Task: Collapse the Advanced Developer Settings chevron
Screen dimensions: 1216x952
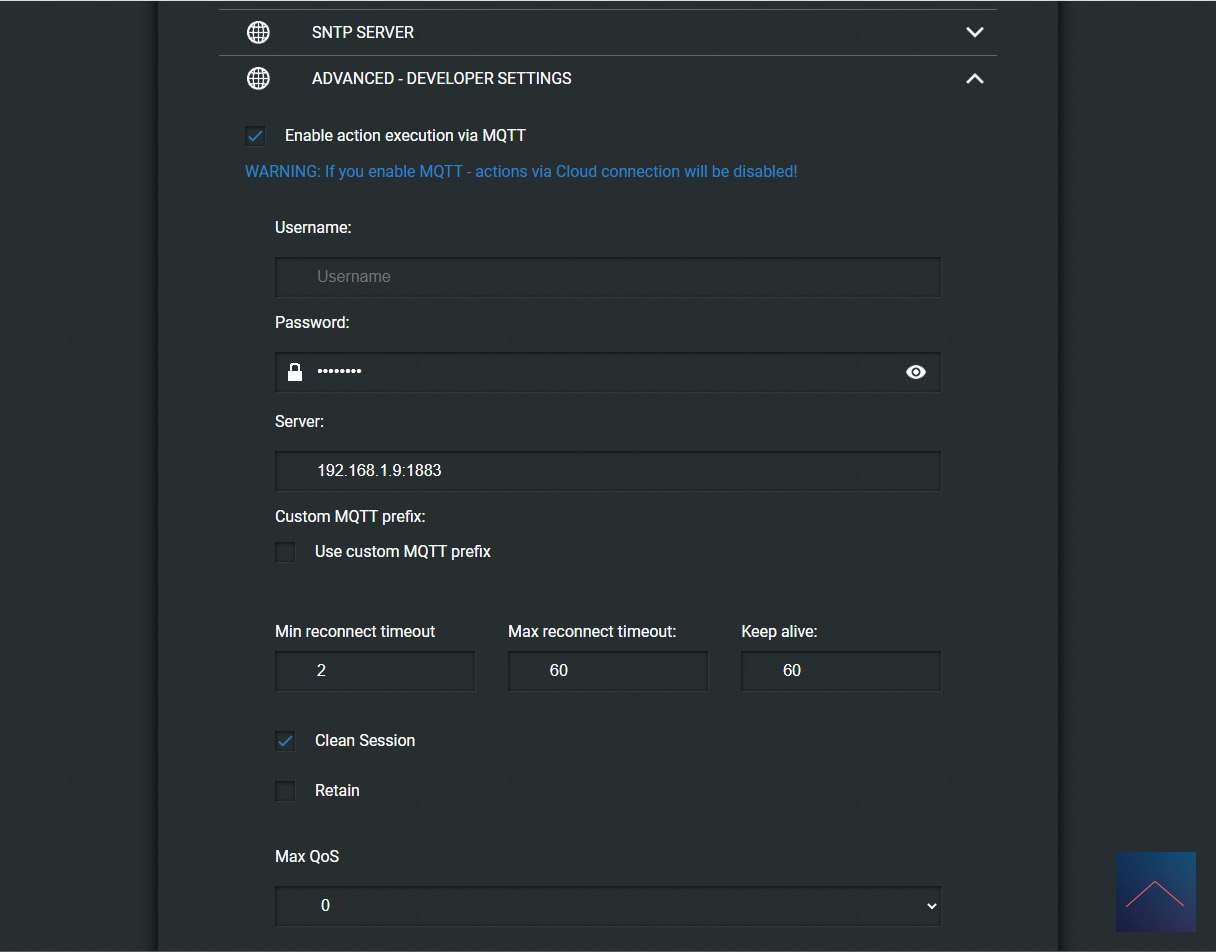Action: pyautogui.click(x=975, y=78)
